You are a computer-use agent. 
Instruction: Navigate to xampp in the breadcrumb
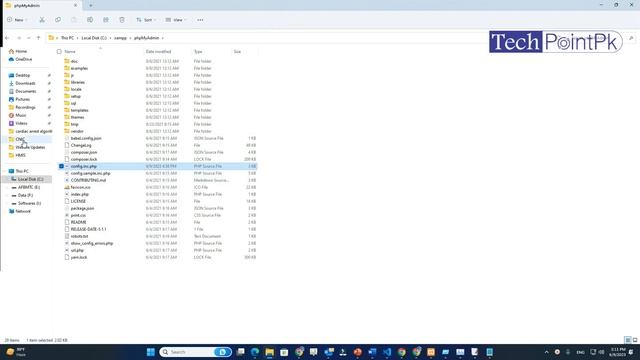tap(120, 38)
